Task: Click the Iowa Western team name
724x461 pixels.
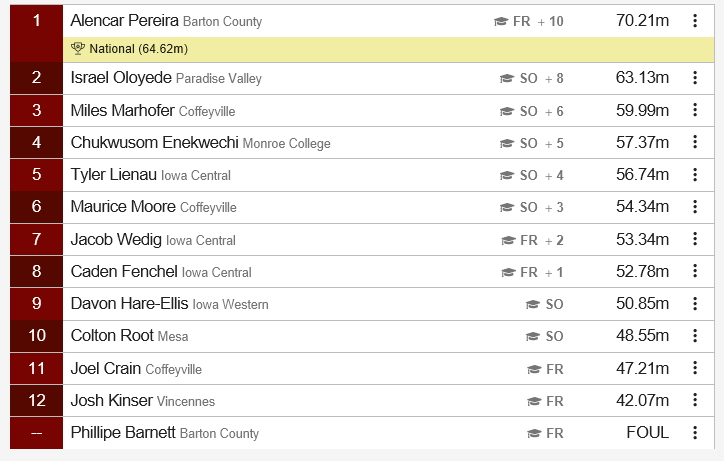Action: click(230, 304)
